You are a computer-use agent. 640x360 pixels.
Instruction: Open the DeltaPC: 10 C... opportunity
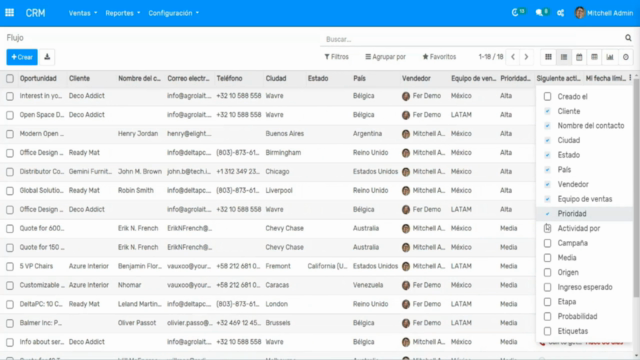click(x=41, y=304)
